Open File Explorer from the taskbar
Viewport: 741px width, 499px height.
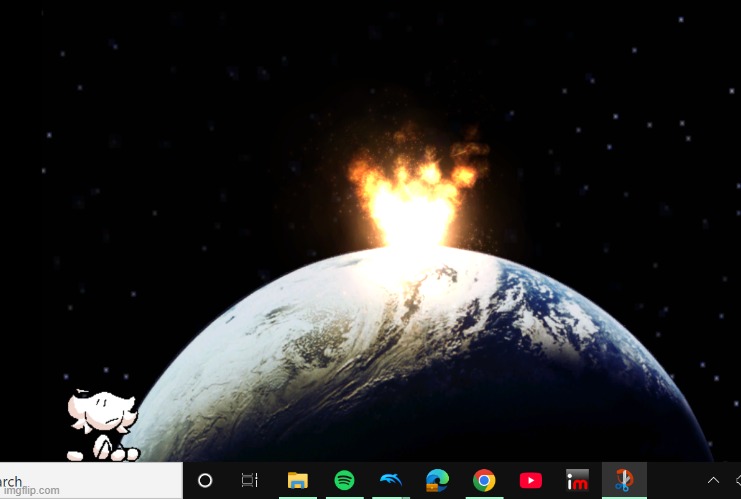297,481
